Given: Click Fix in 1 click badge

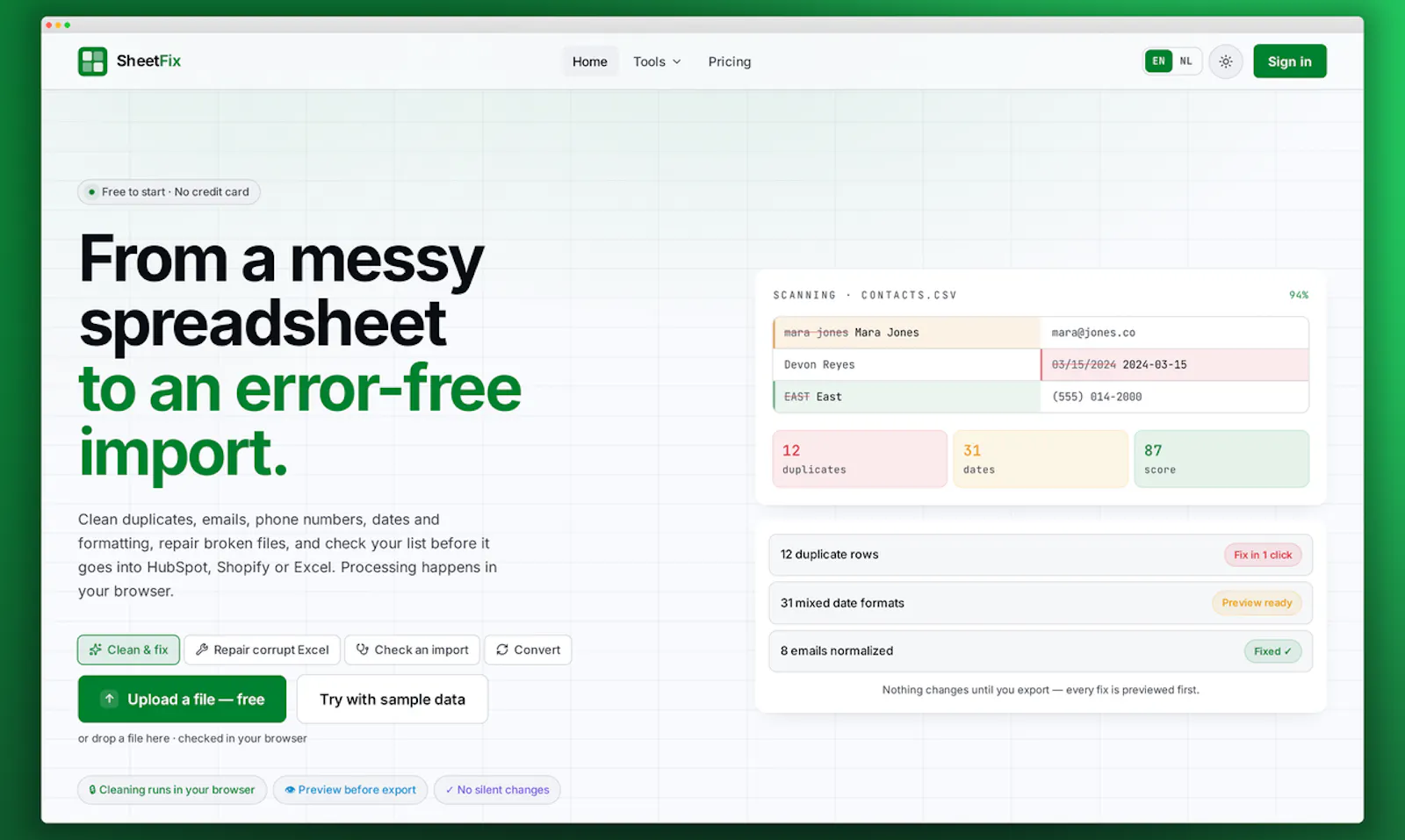Looking at the screenshot, I should 1263,555.
